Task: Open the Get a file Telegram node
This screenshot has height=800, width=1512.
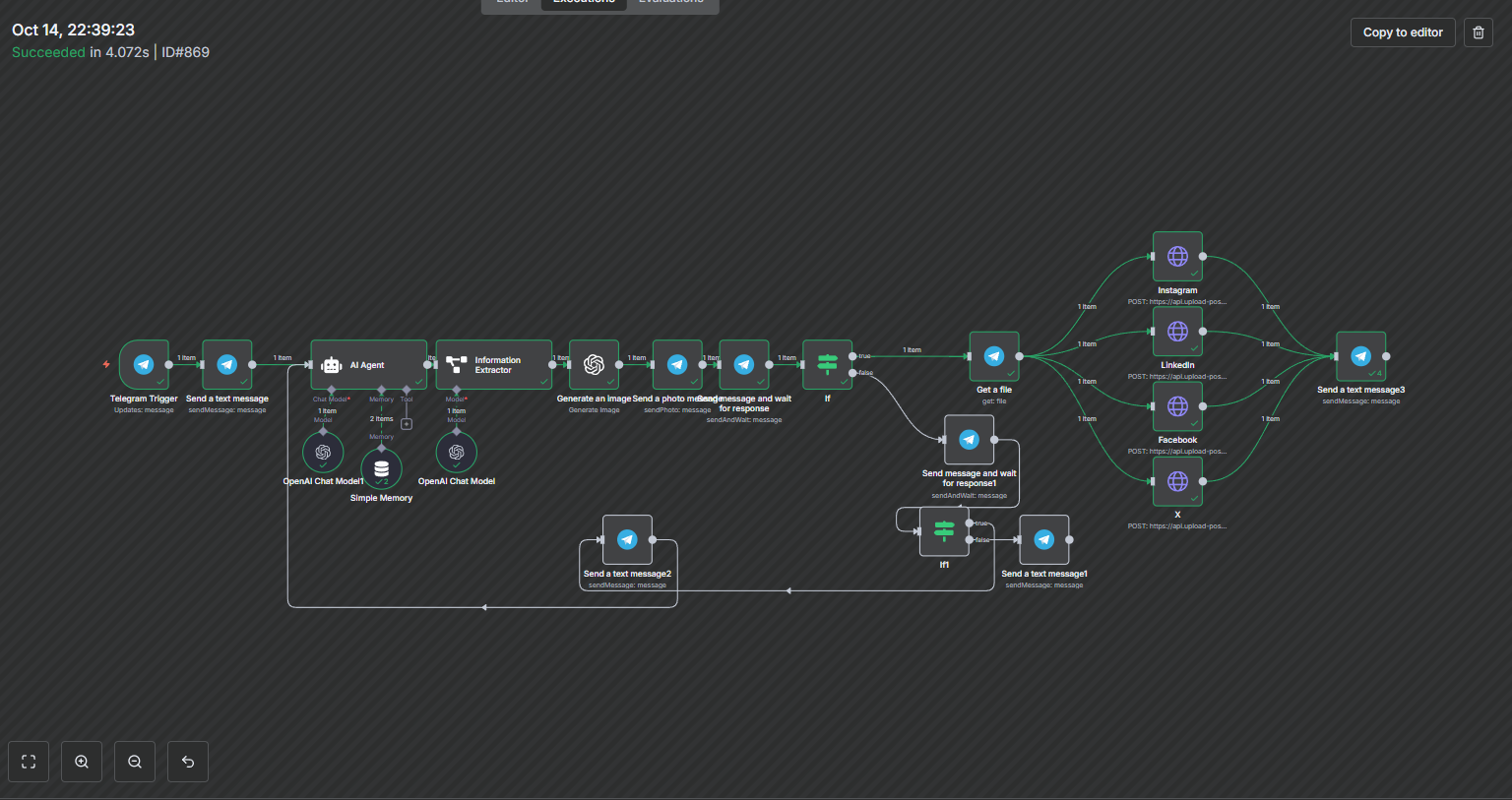Action: coord(994,356)
